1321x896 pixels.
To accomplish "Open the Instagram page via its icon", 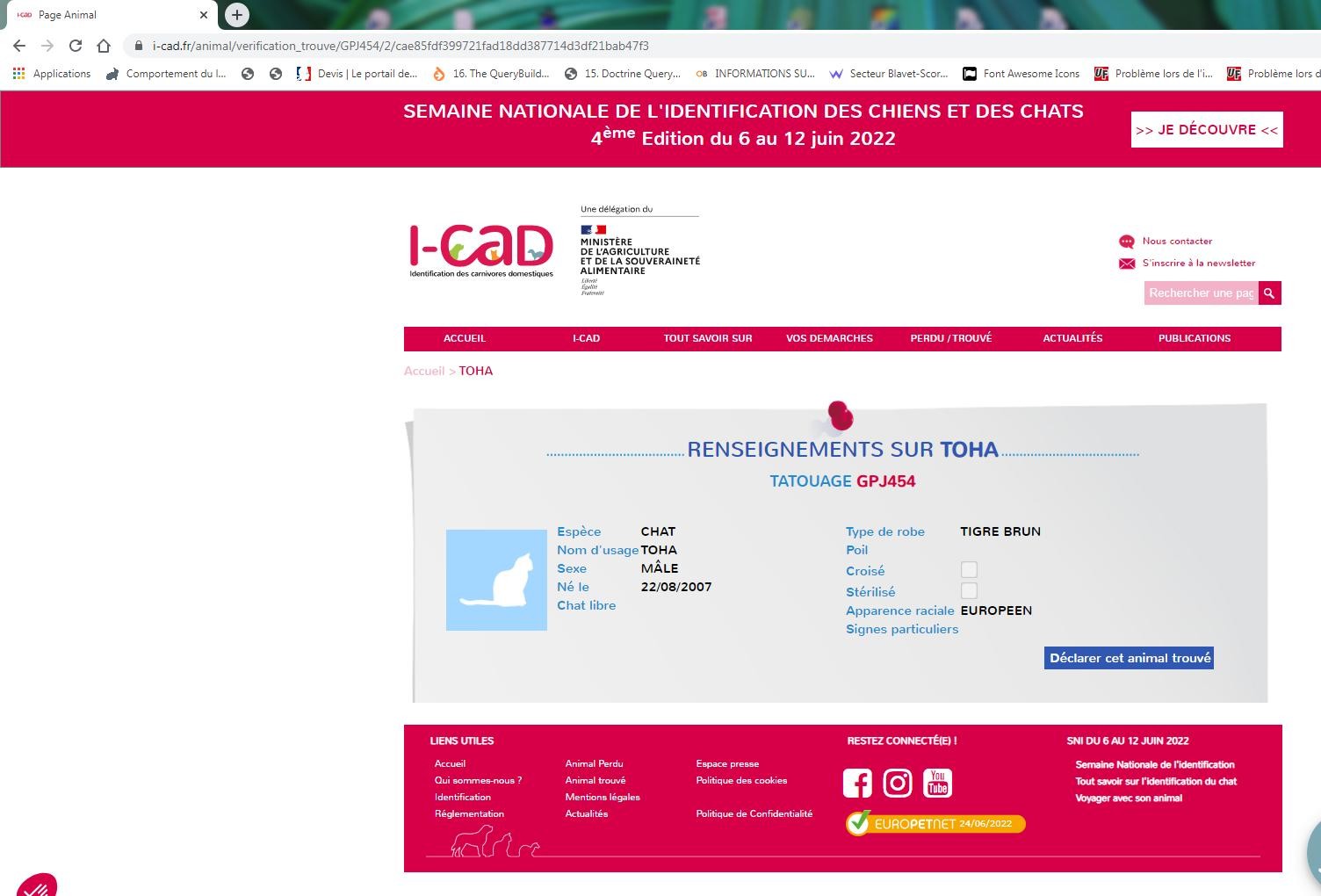I will 897,783.
